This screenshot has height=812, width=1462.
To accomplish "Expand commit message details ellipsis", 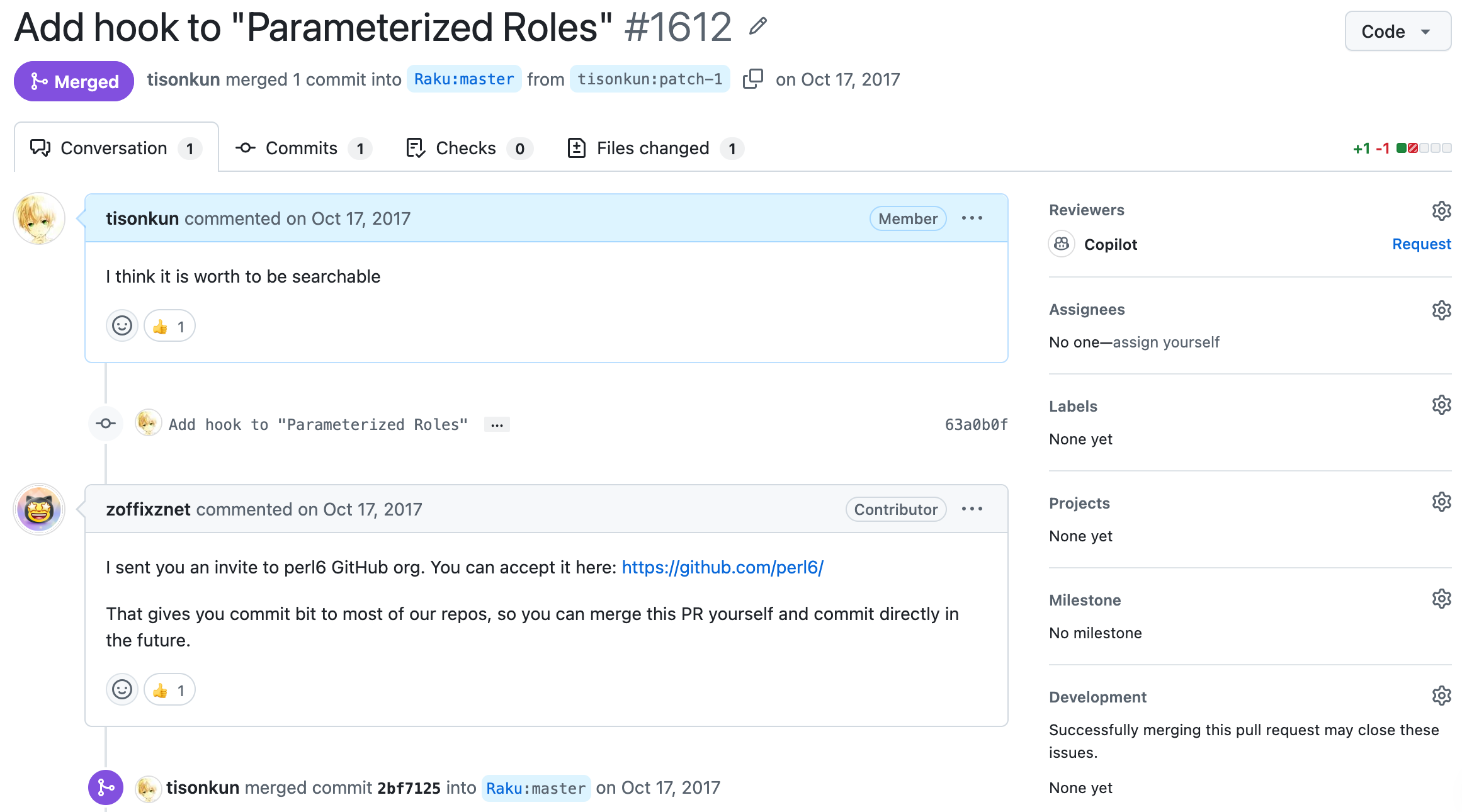I will 497,425.
